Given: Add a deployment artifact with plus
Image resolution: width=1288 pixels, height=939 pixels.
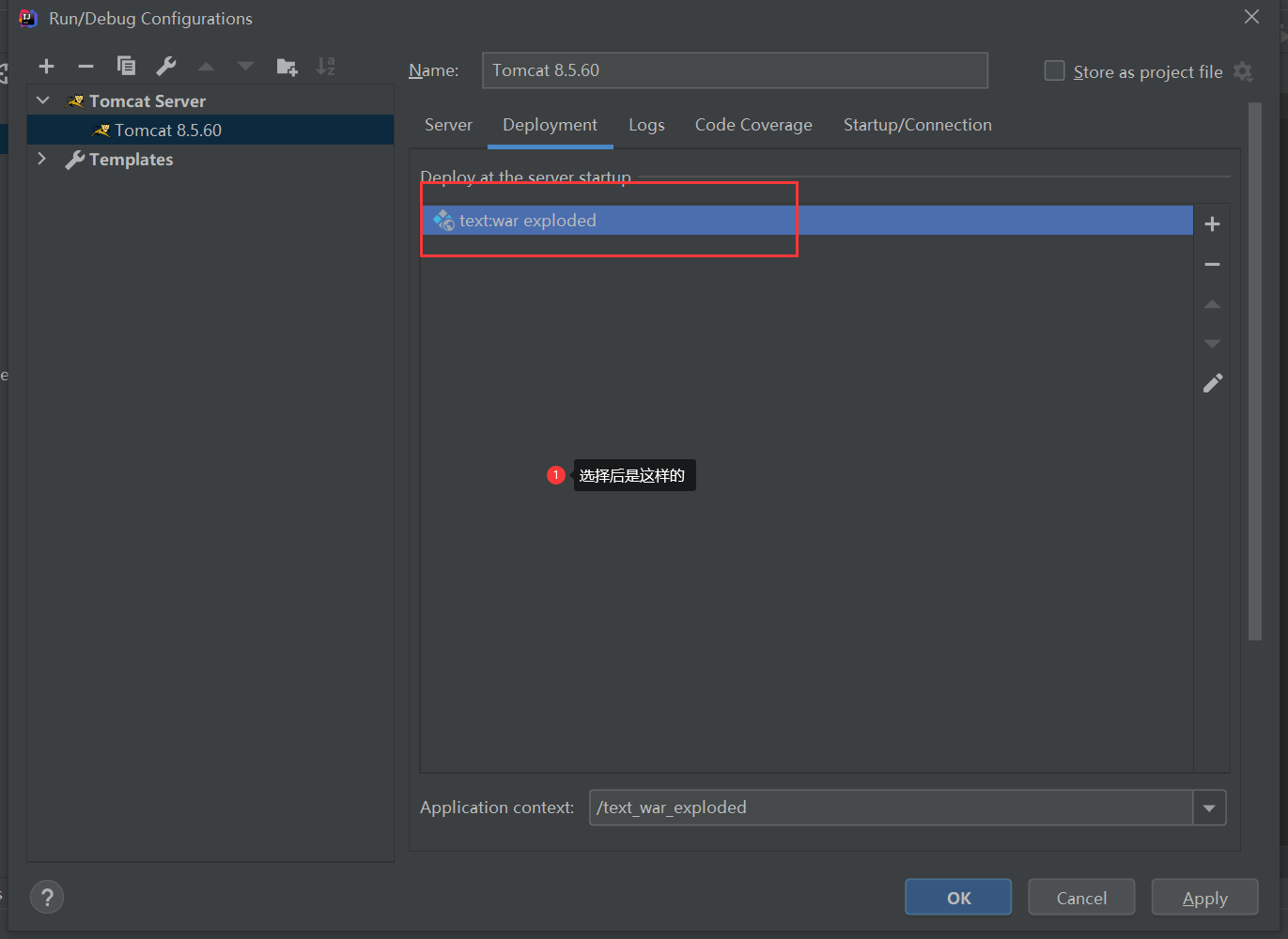Looking at the screenshot, I should (1212, 223).
